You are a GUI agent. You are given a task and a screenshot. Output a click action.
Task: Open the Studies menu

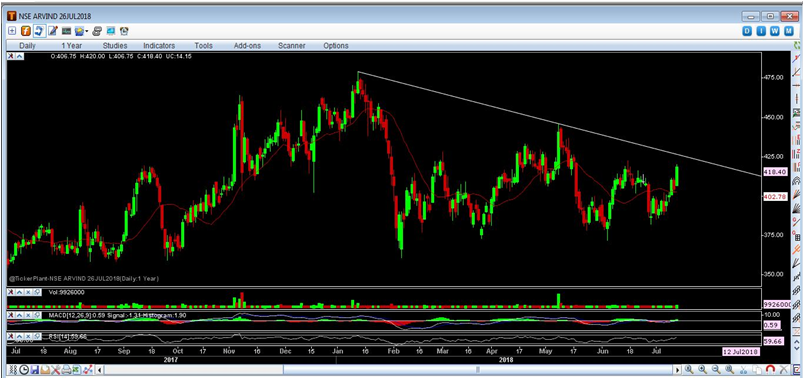[115, 46]
